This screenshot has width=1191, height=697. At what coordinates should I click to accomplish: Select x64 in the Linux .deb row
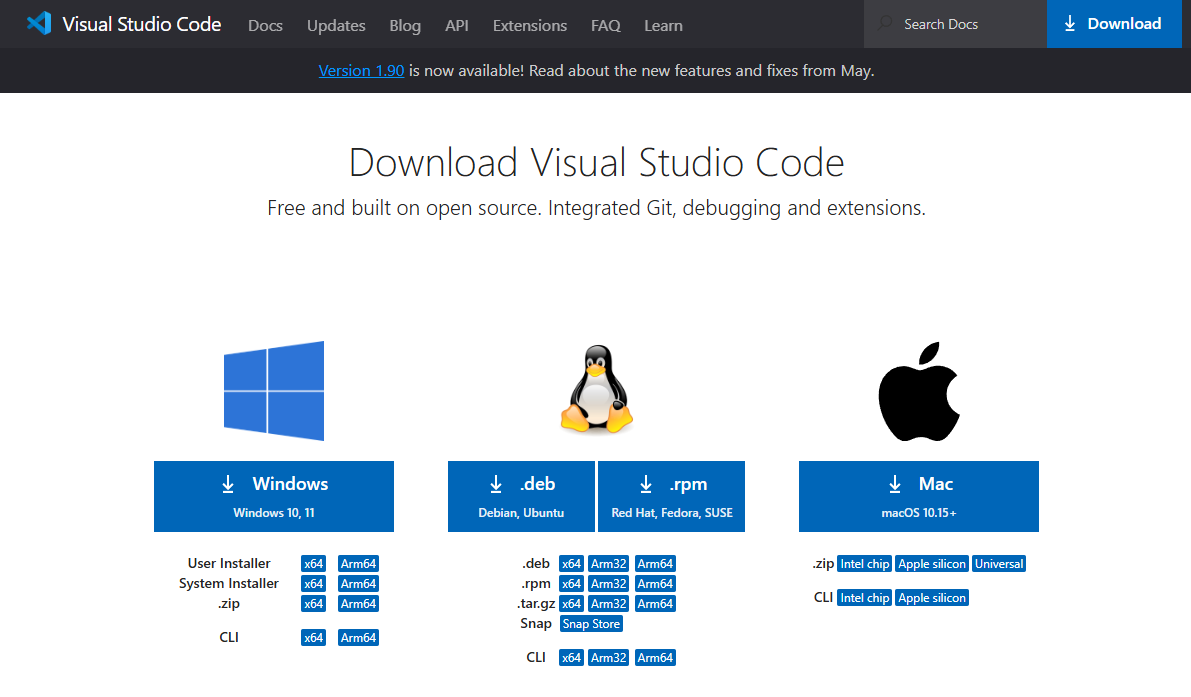click(x=571, y=563)
